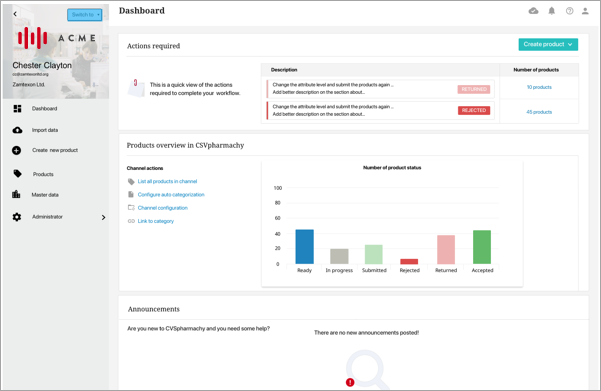Click the Number of products column header
The height and width of the screenshot is (391, 601).
[x=536, y=70]
